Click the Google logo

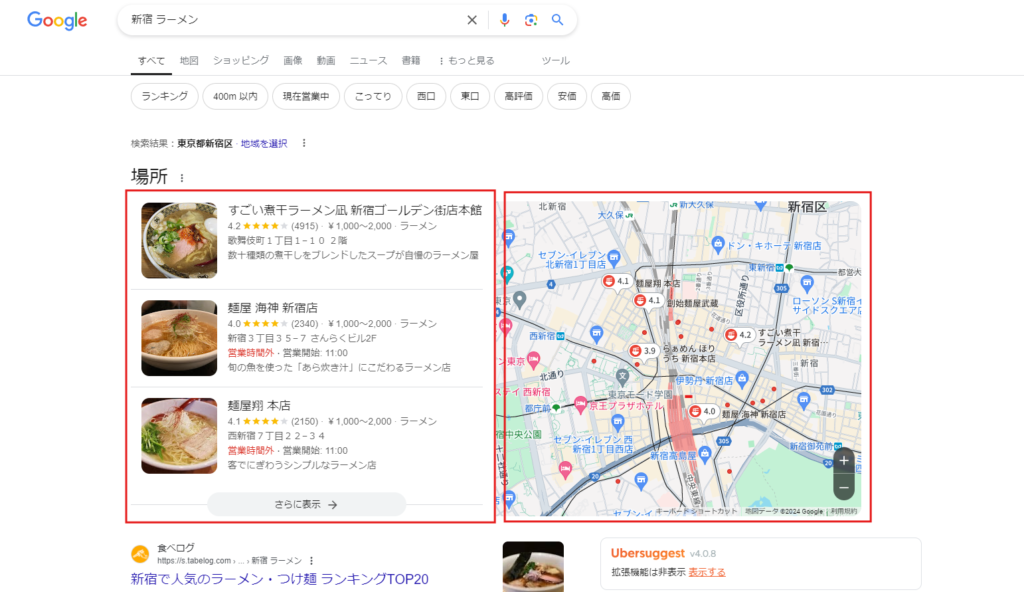point(56,21)
